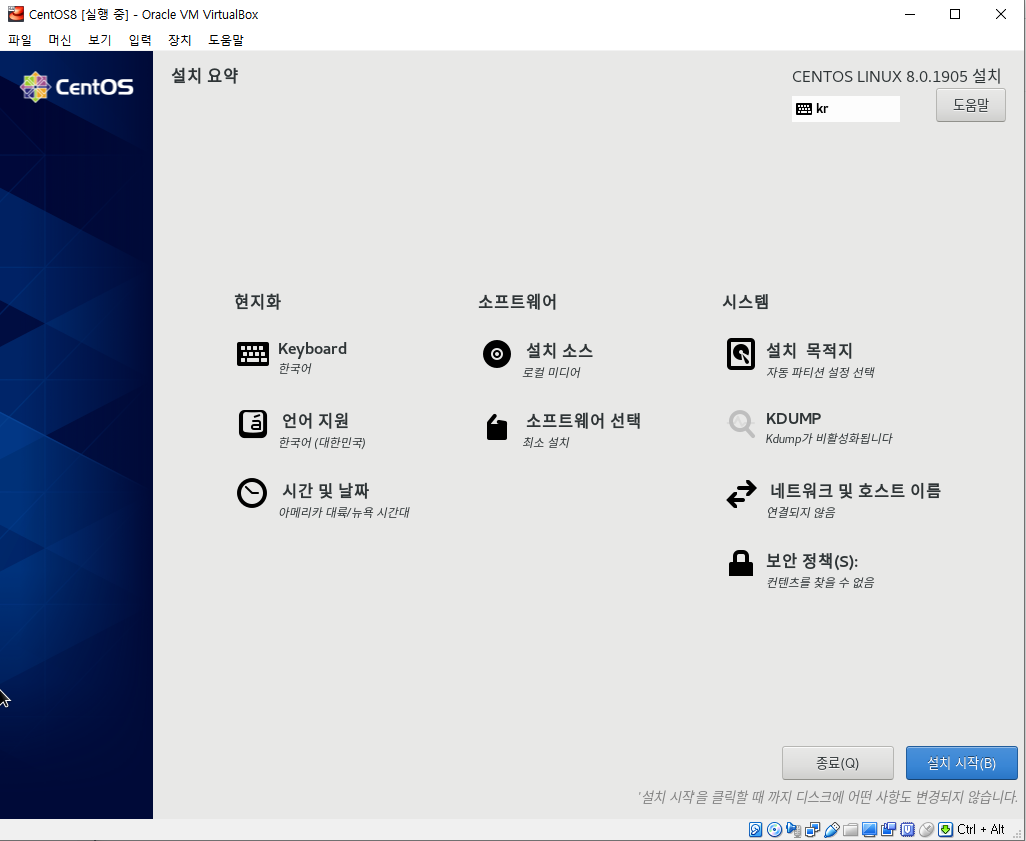
Task: Click the CPU chip status bar icon
Action: [908, 829]
